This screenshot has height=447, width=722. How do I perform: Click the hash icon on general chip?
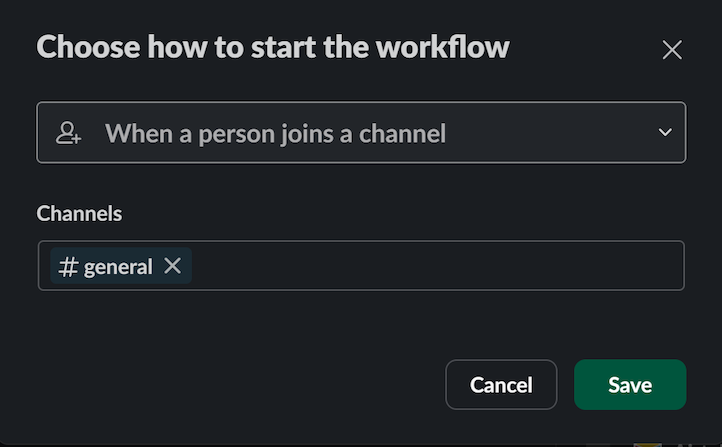pos(69,267)
